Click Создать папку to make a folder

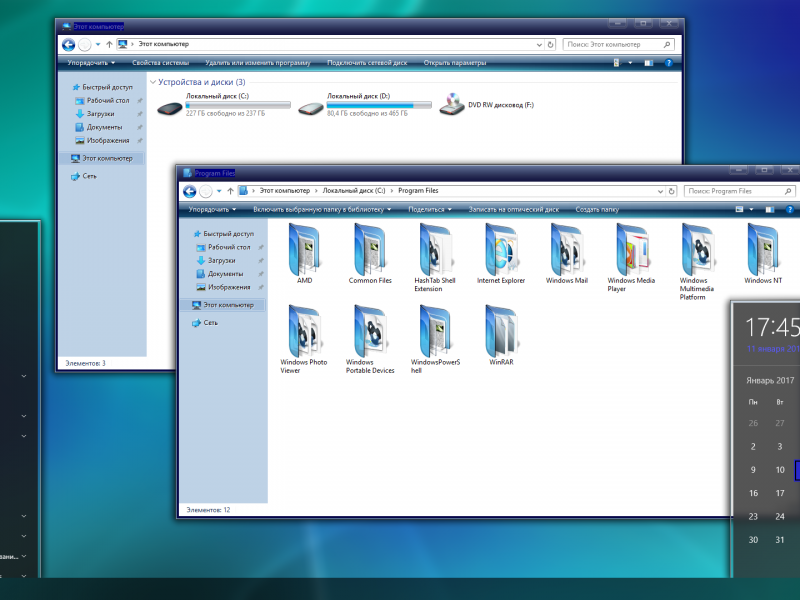(x=597, y=210)
